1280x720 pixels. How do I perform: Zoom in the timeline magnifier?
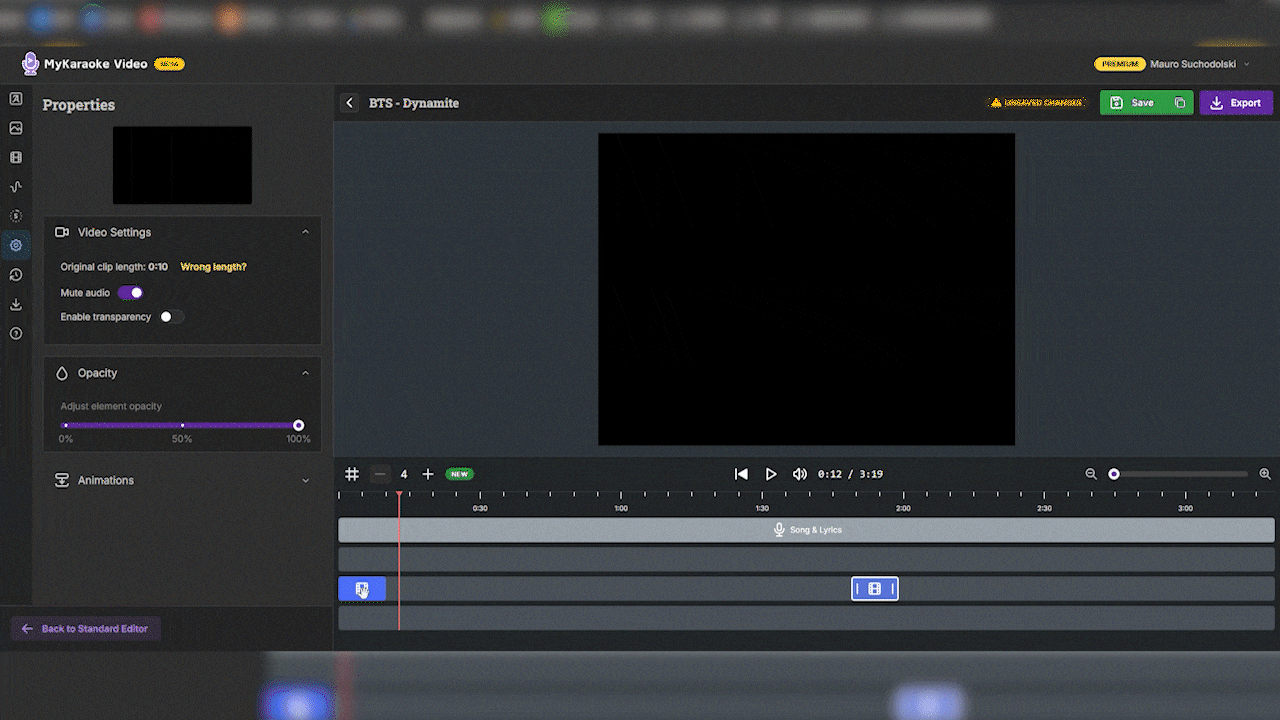[x=1265, y=474]
